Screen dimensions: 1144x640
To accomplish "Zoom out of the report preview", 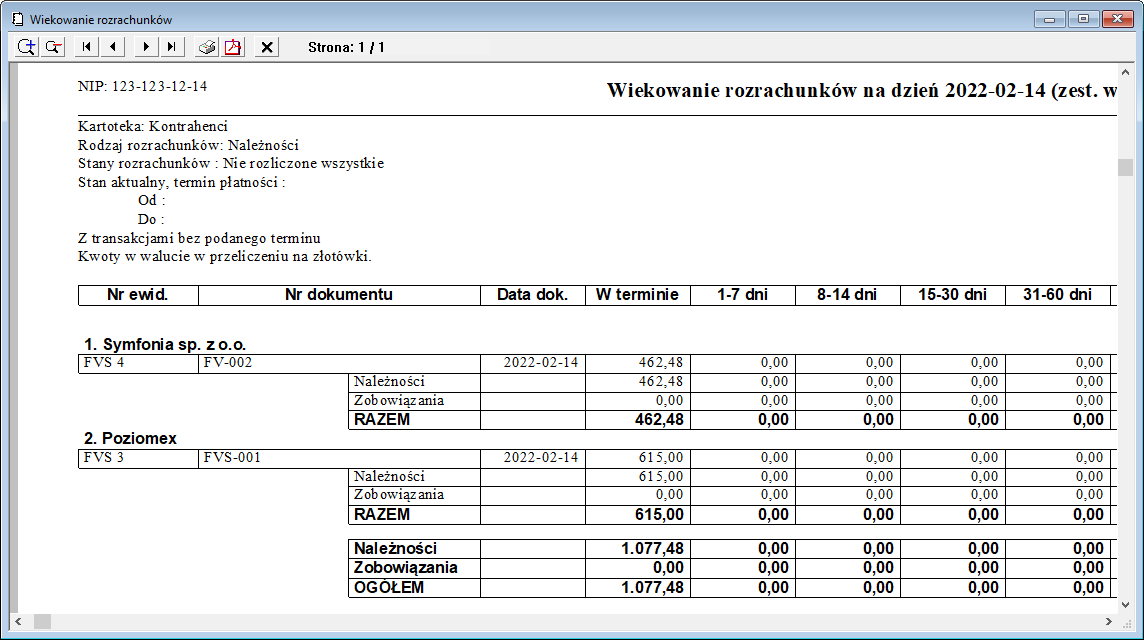I will tap(52, 47).
